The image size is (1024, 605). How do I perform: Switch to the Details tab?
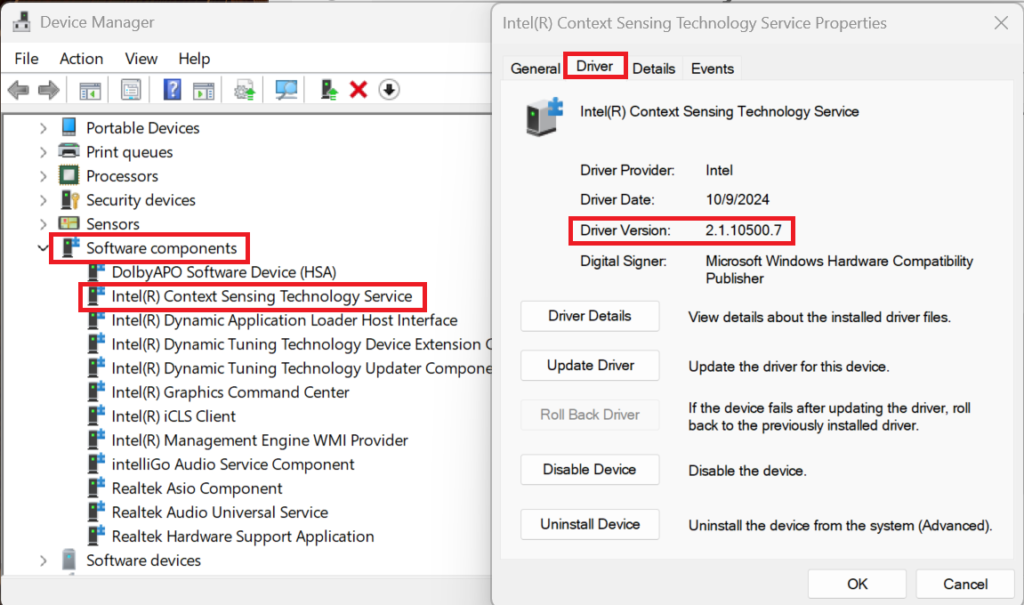point(653,68)
